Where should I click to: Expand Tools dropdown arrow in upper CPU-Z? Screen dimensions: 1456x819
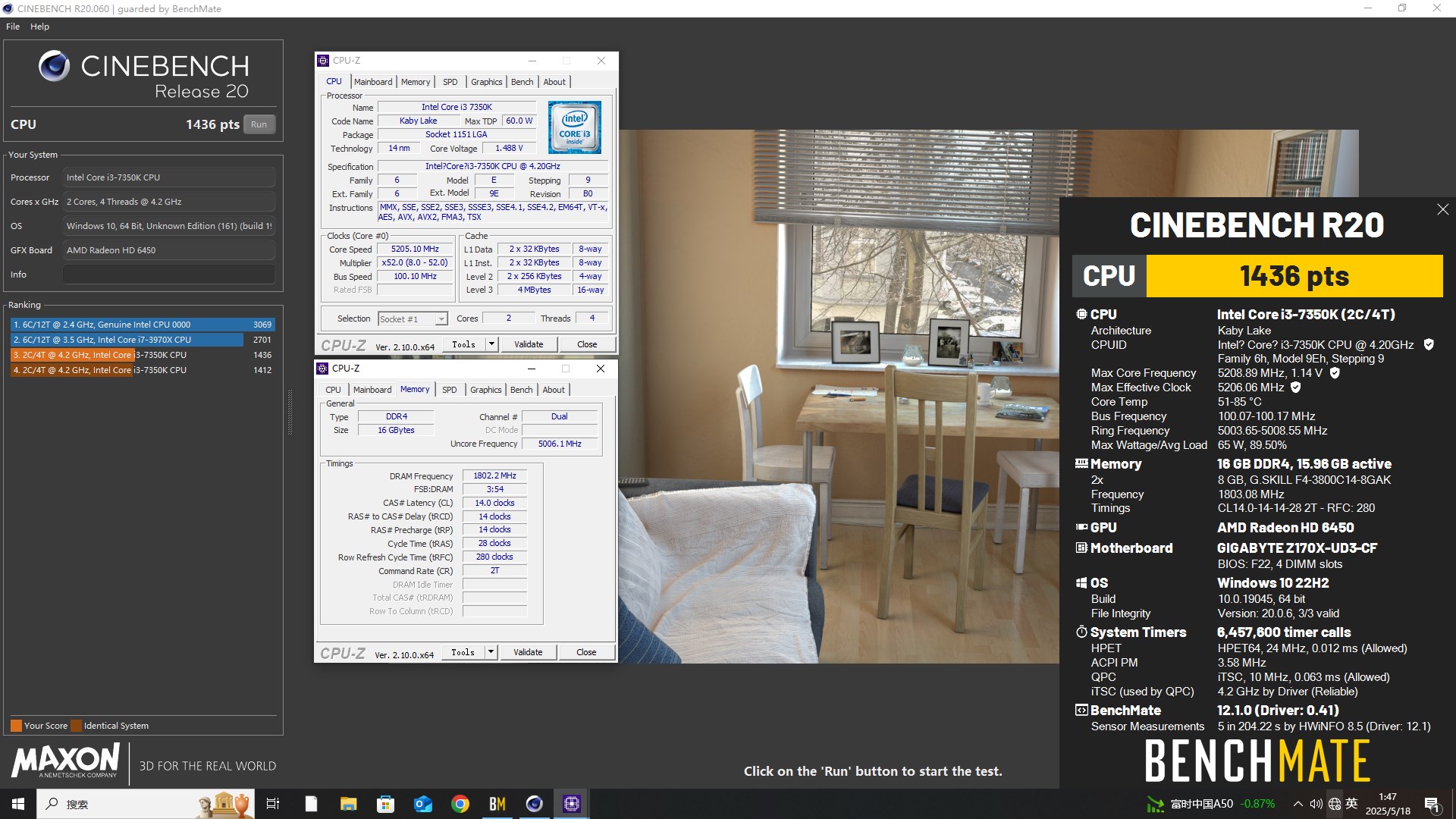[x=491, y=344]
